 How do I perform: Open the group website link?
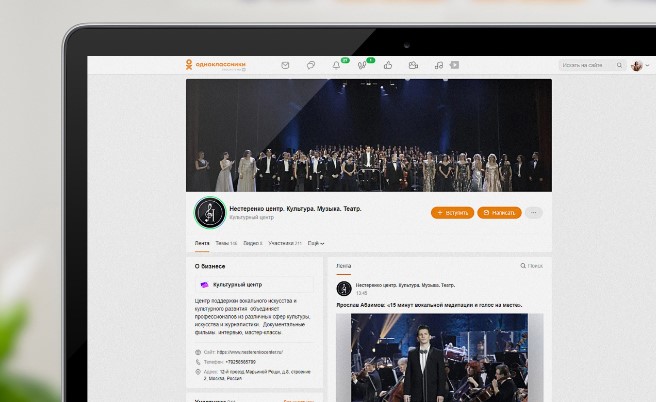tap(249, 352)
